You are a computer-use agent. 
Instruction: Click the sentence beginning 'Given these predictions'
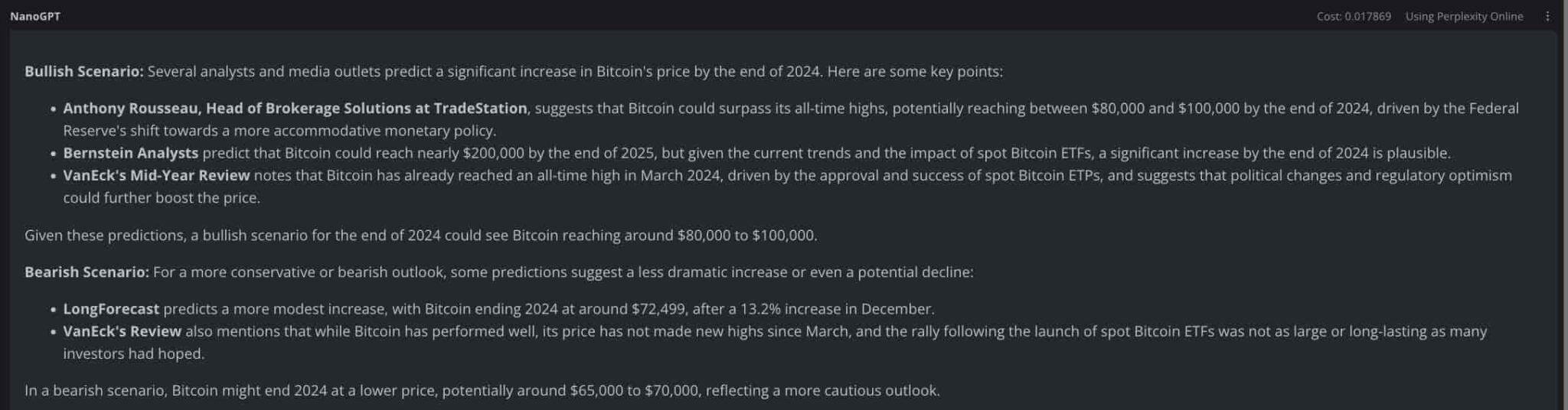pos(421,235)
